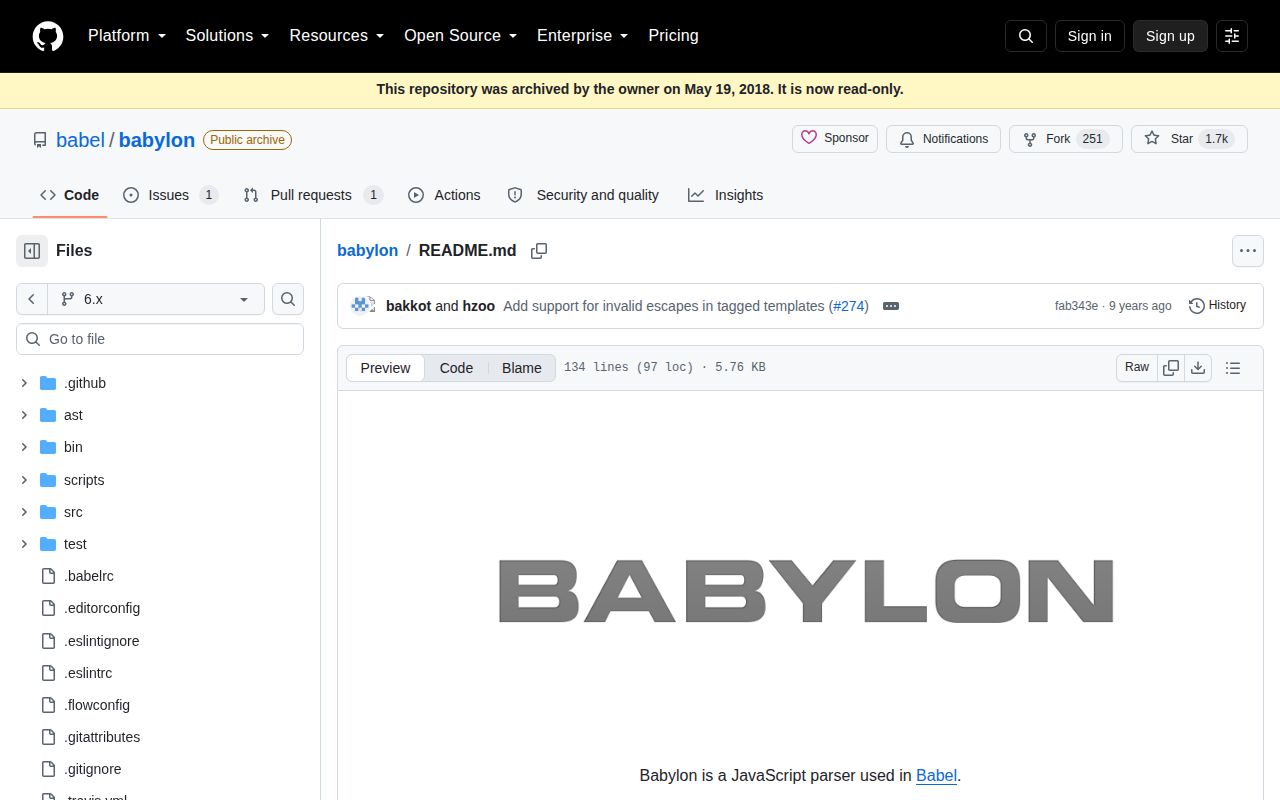Open the .flowconfig file
Viewport: 1280px width, 800px height.
97,705
